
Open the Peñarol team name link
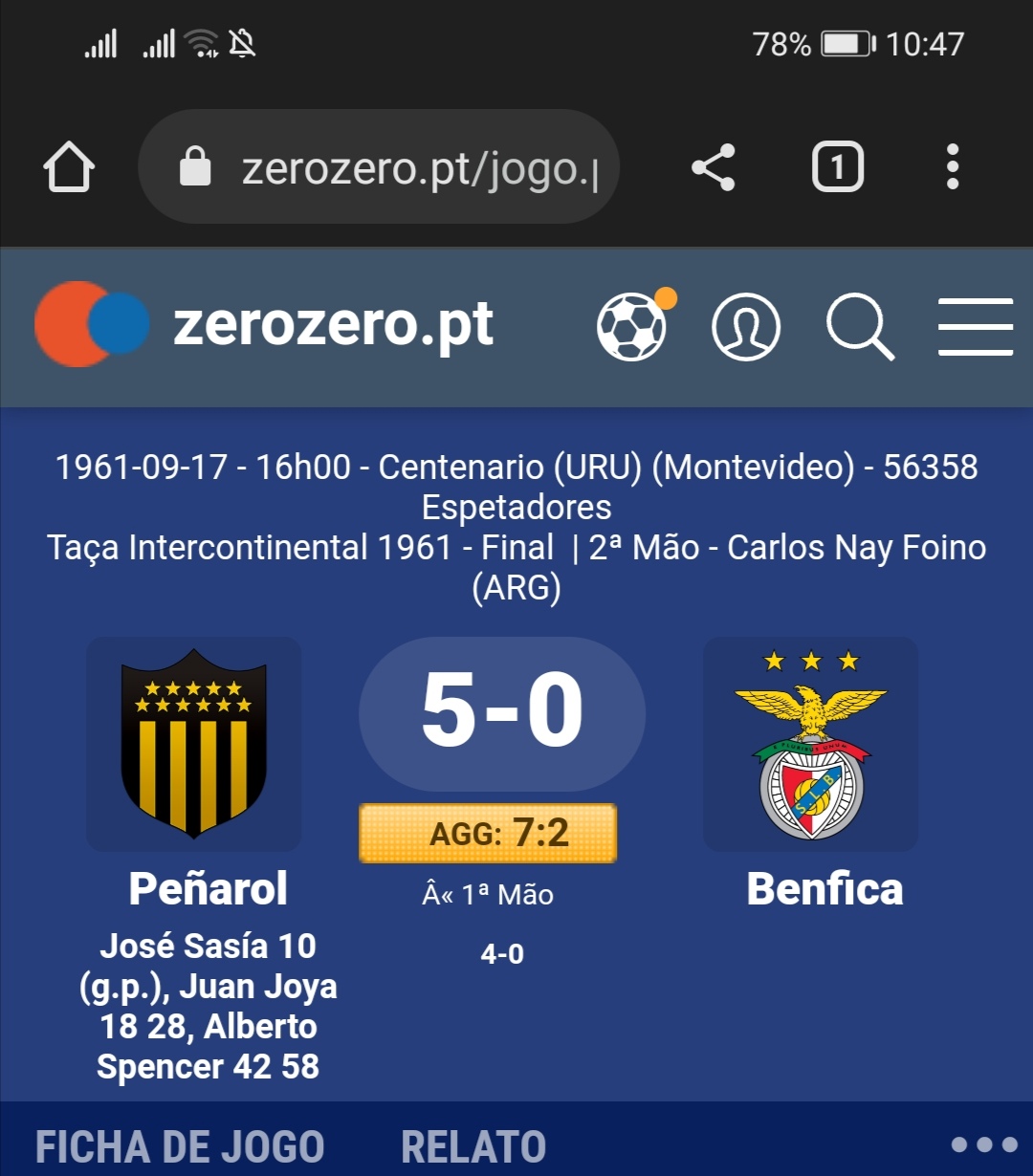click(209, 888)
